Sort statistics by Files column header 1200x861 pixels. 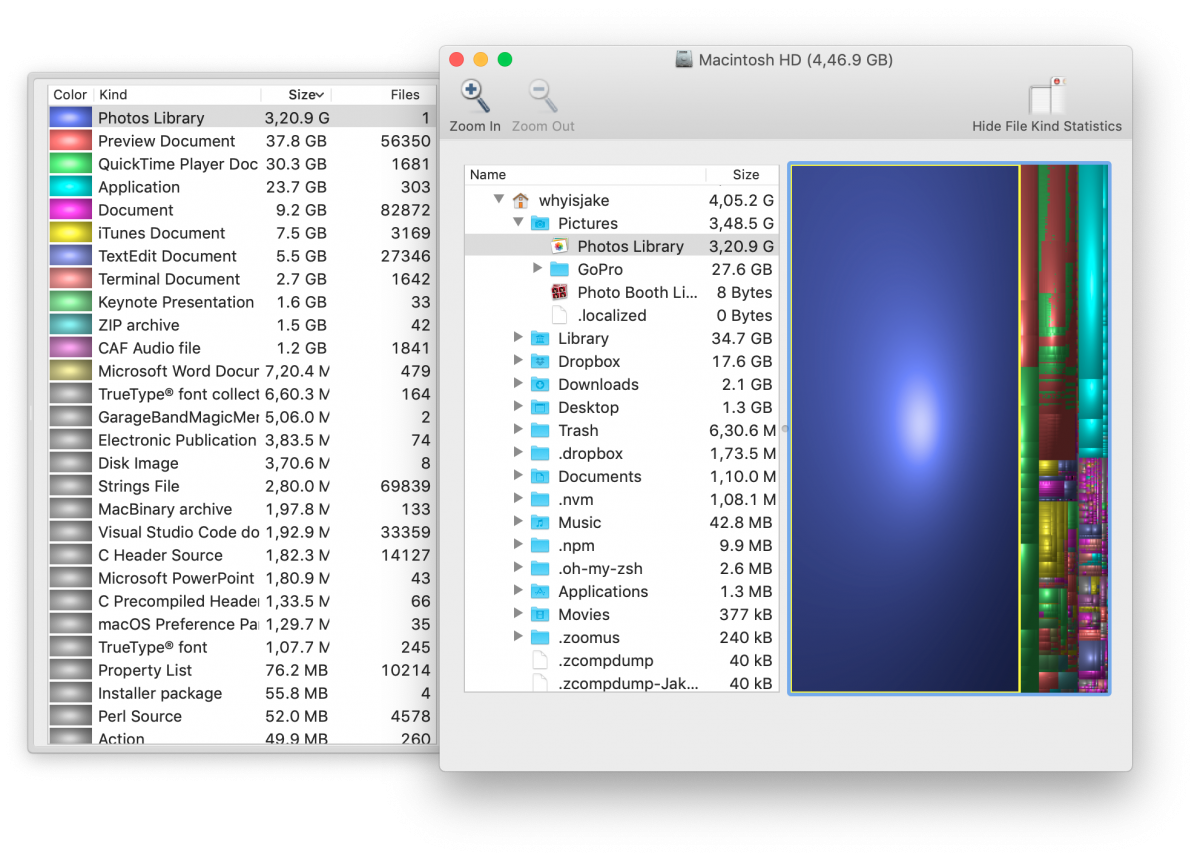[404, 95]
